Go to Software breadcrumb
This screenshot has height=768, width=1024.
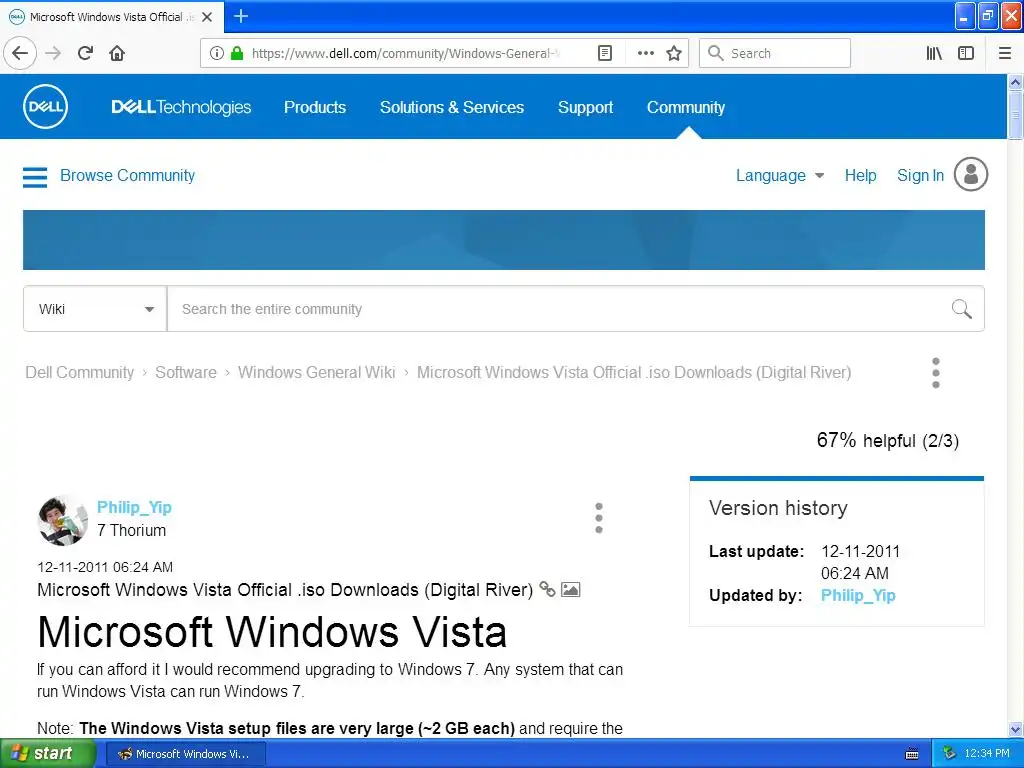(185, 372)
